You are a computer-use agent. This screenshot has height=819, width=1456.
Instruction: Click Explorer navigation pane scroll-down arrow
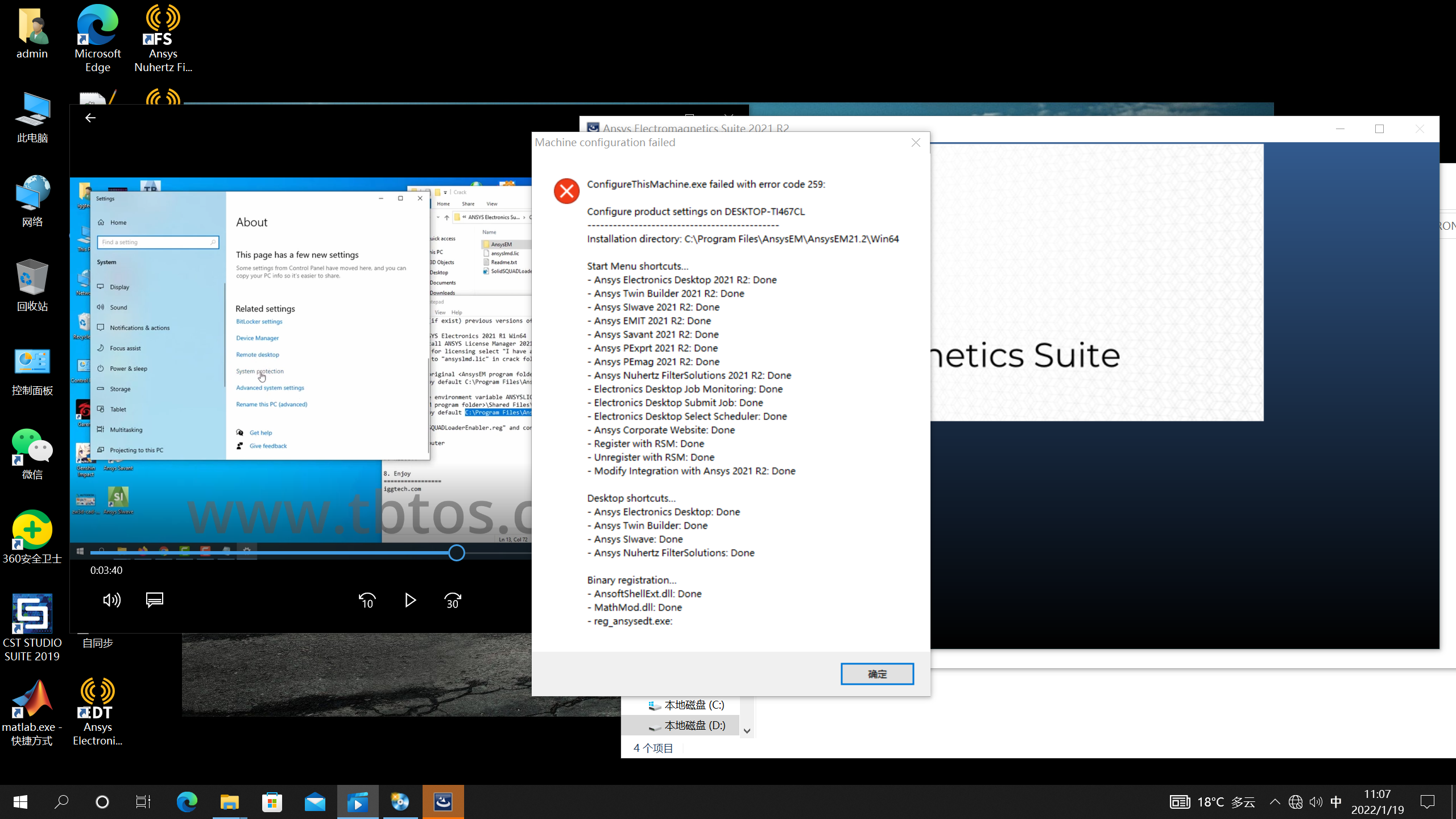pyautogui.click(x=747, y=731)
